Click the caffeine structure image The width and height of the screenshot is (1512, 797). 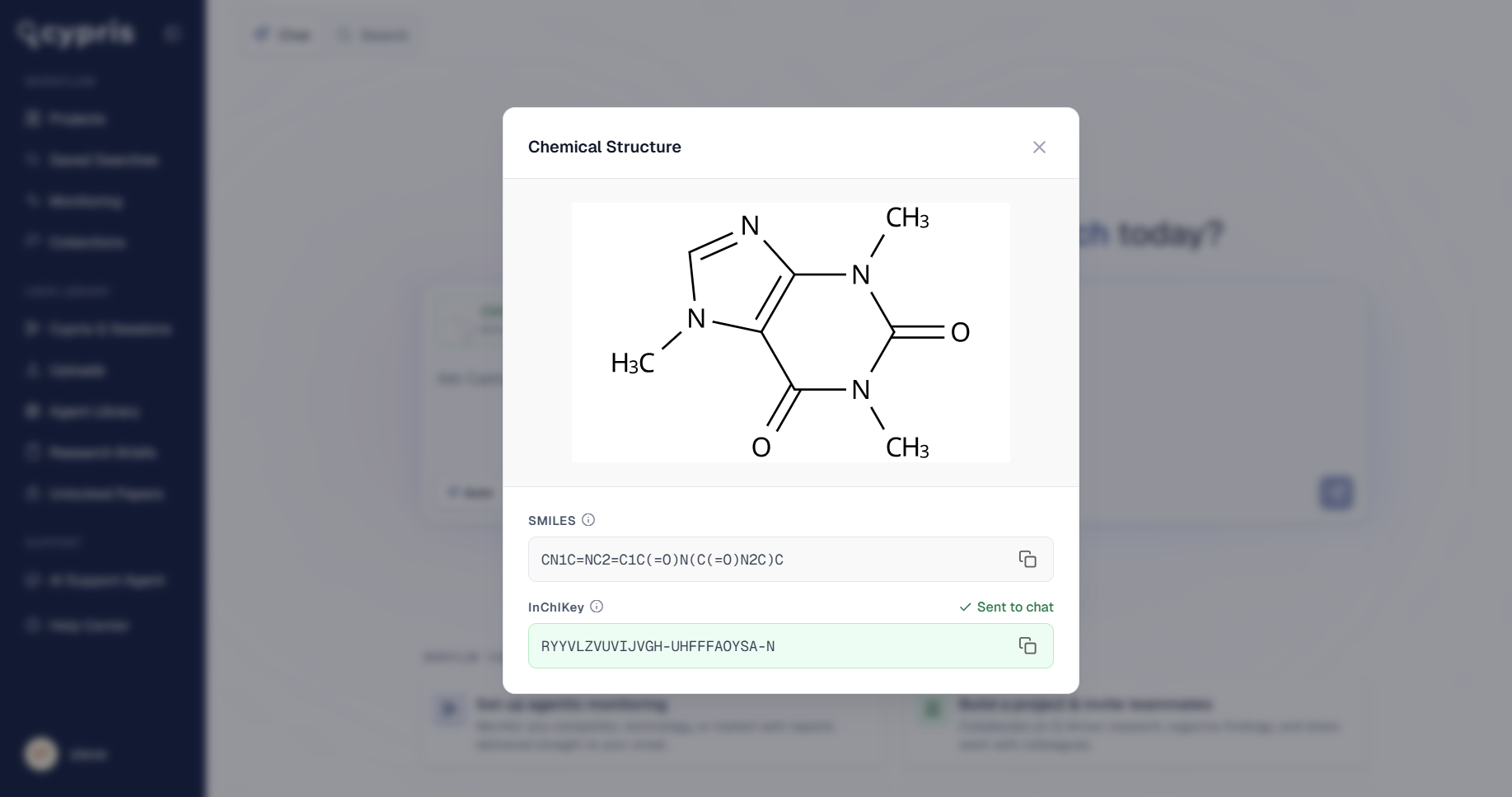click(790, 332)
